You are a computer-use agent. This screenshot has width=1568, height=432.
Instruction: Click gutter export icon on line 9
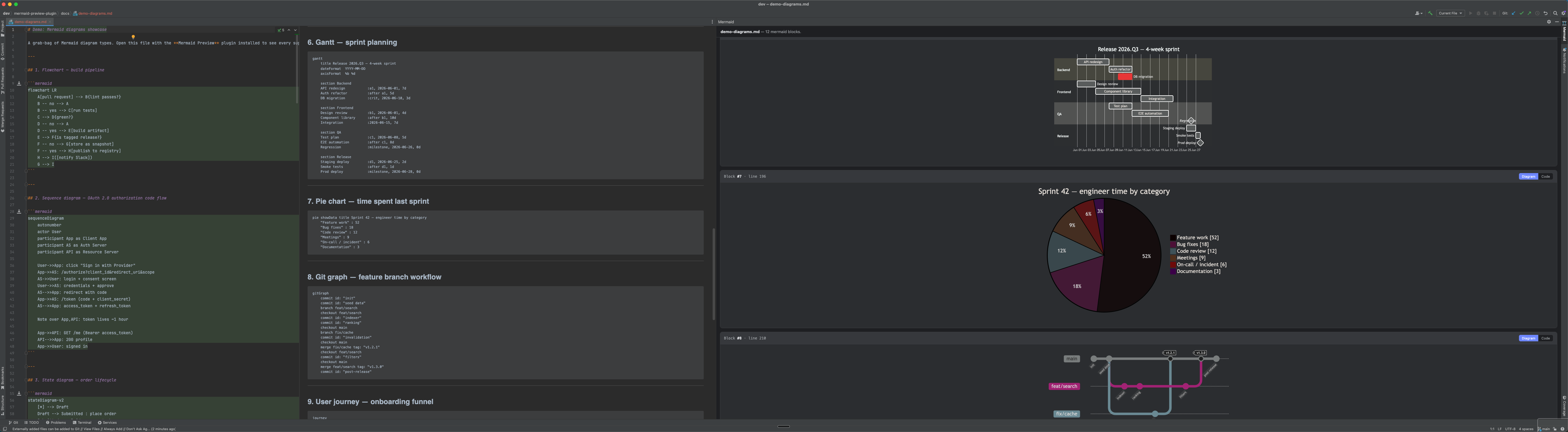19,83
